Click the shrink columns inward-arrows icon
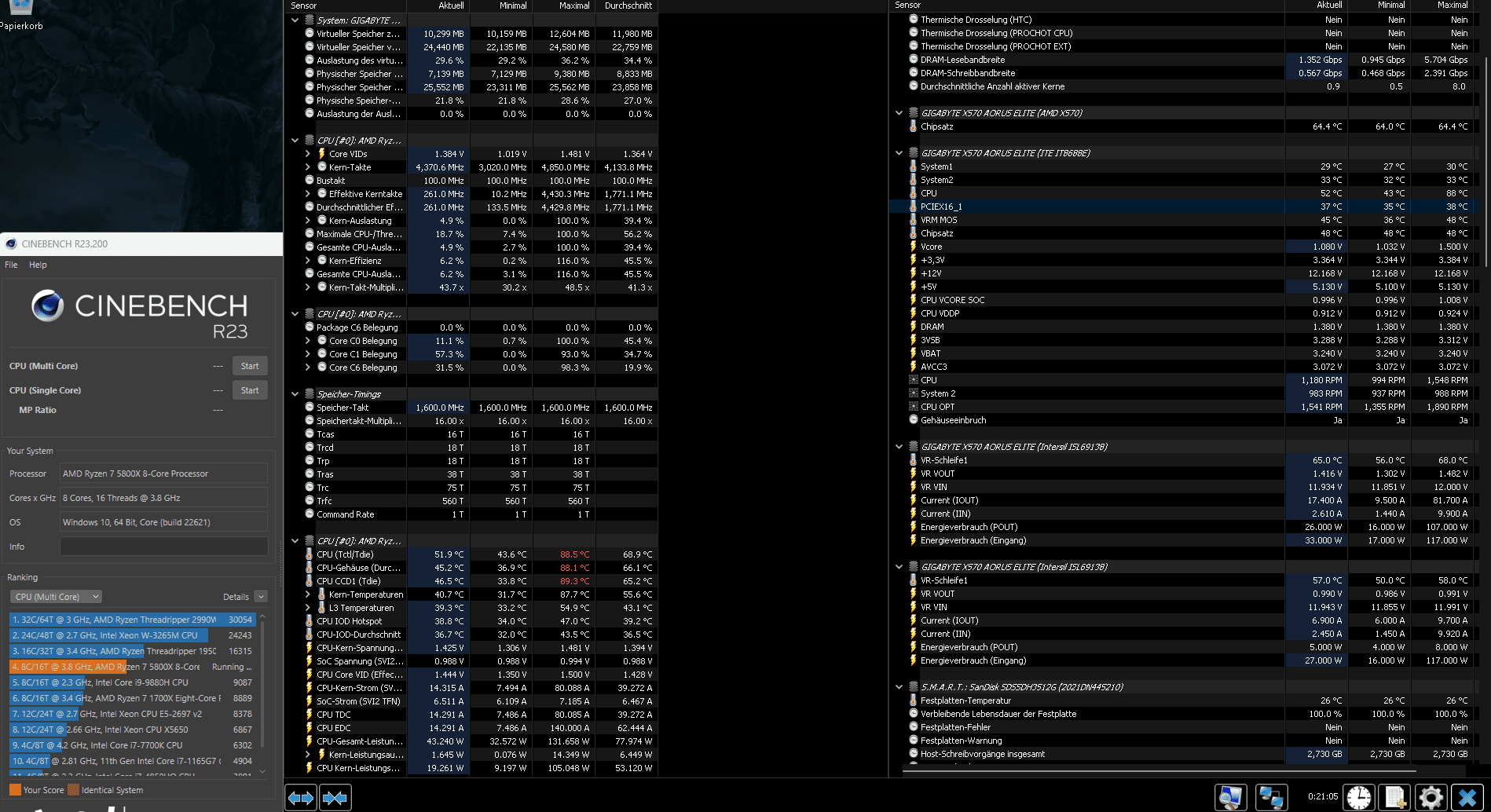The image size is (1491, 812). 335,798
